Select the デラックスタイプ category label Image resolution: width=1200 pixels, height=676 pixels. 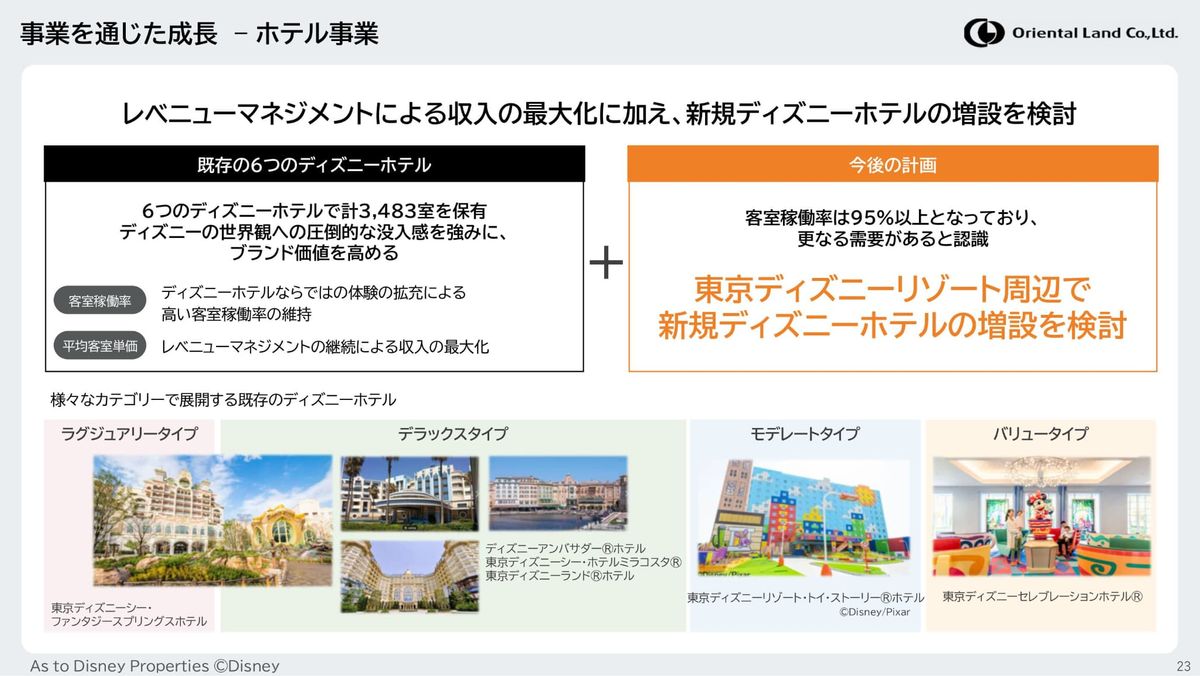[452, 434]
